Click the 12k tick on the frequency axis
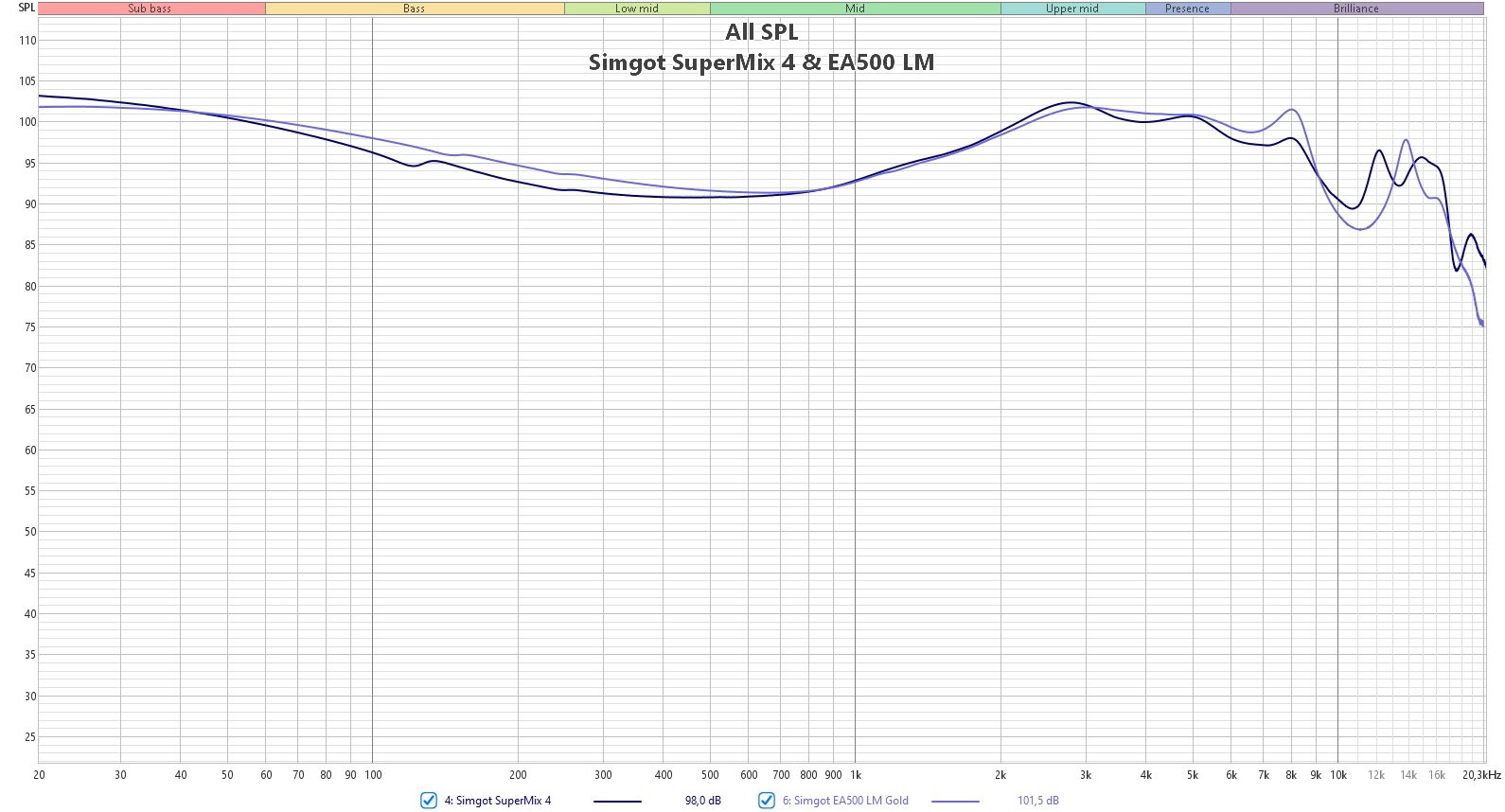Image resolution: width=1505 pixels, height=812 pixels. coord(1376,775)
